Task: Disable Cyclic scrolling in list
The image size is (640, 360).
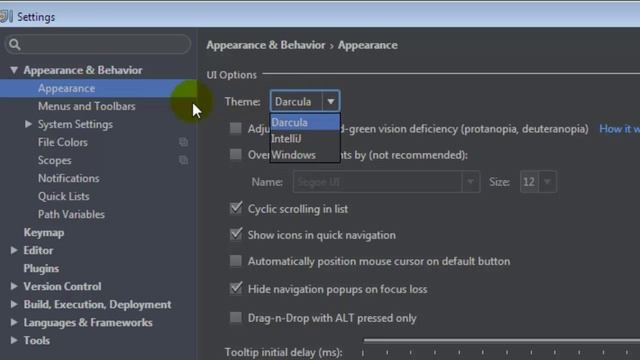Action: tap(236, 208)
